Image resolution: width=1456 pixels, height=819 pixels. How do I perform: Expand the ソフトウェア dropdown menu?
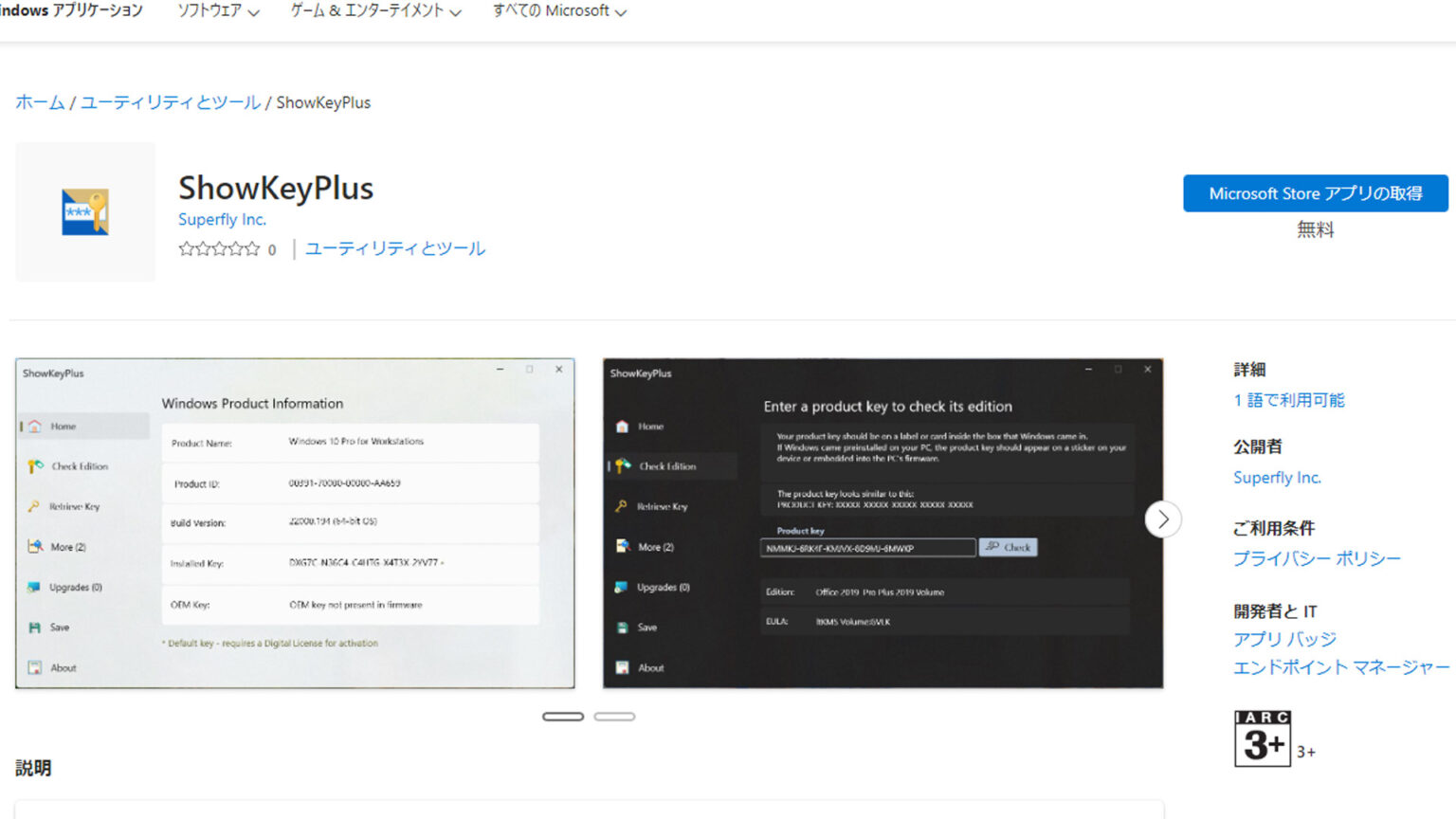tap(217, 11)
